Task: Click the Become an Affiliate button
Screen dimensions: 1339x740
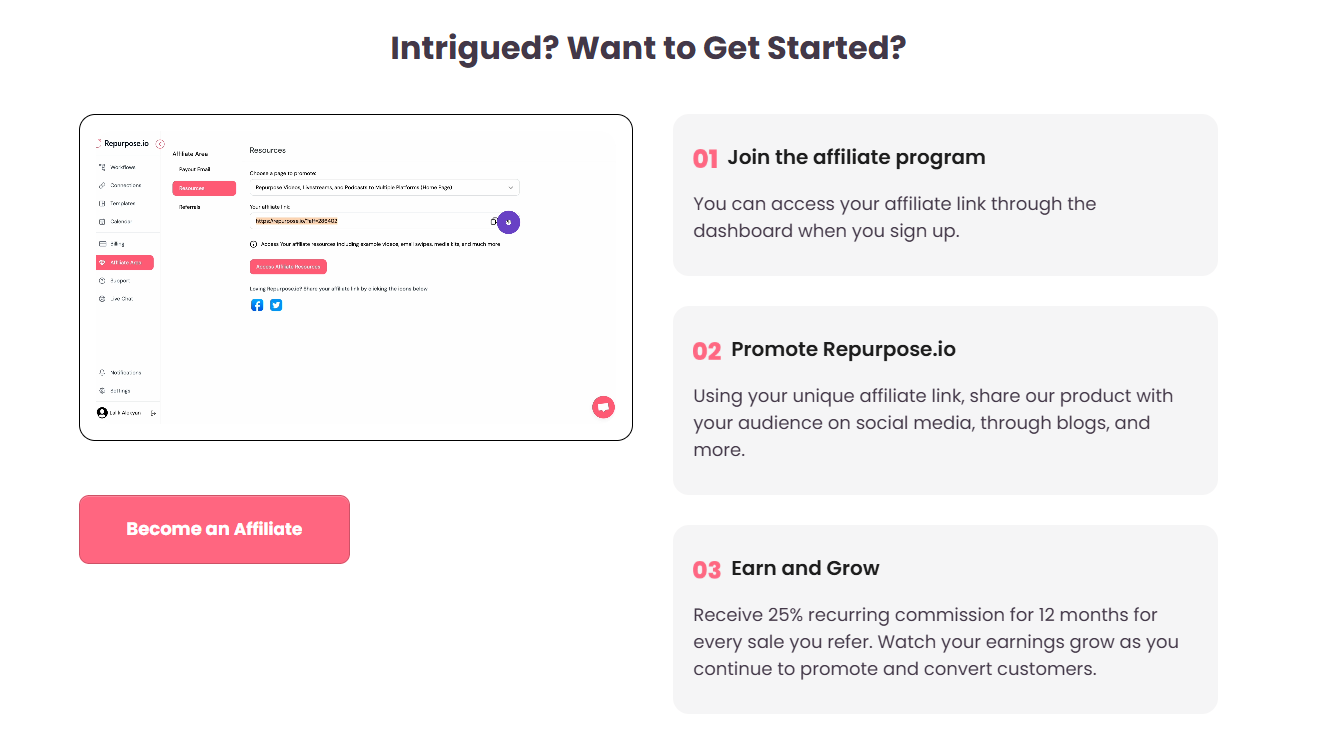Action: pos(214,529)
